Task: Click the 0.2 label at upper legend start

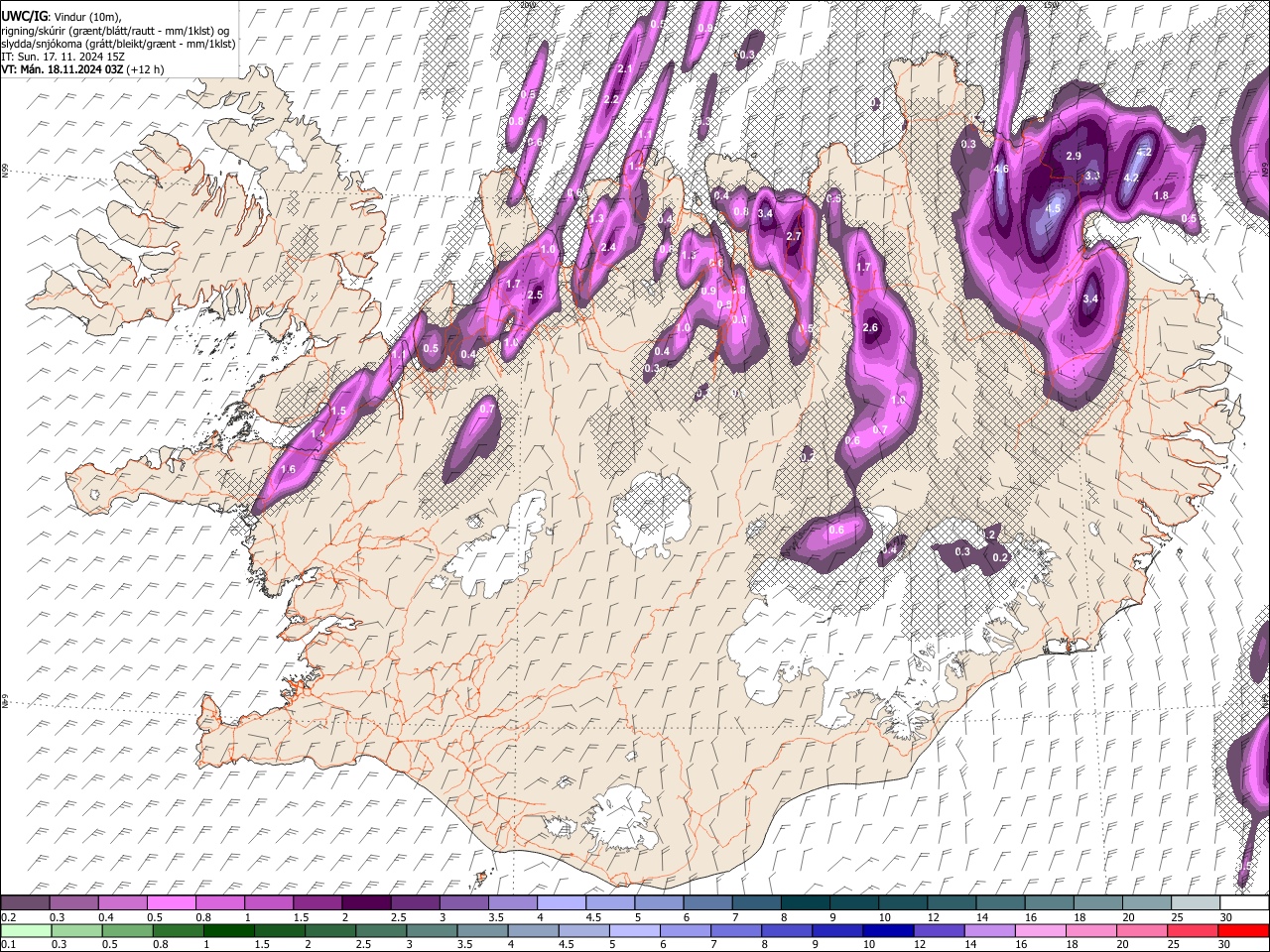Action: click(x=7, y=917)
